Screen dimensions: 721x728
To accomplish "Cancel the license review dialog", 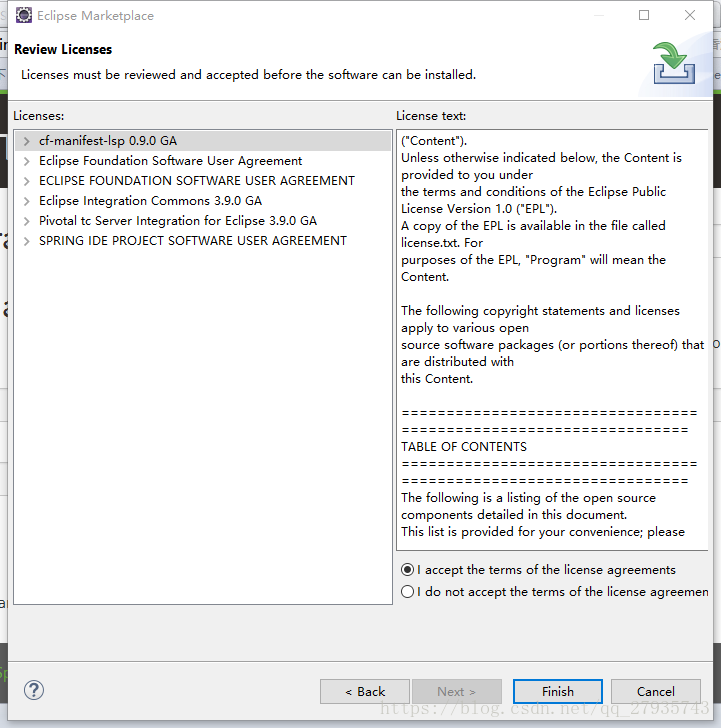I will [x=656, y=691].
